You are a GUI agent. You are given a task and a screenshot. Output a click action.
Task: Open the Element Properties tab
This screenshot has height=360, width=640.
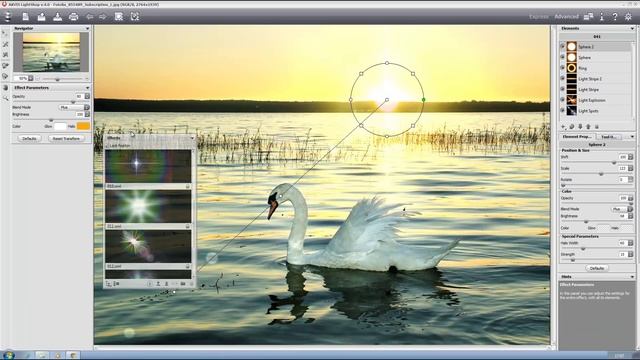577,137
